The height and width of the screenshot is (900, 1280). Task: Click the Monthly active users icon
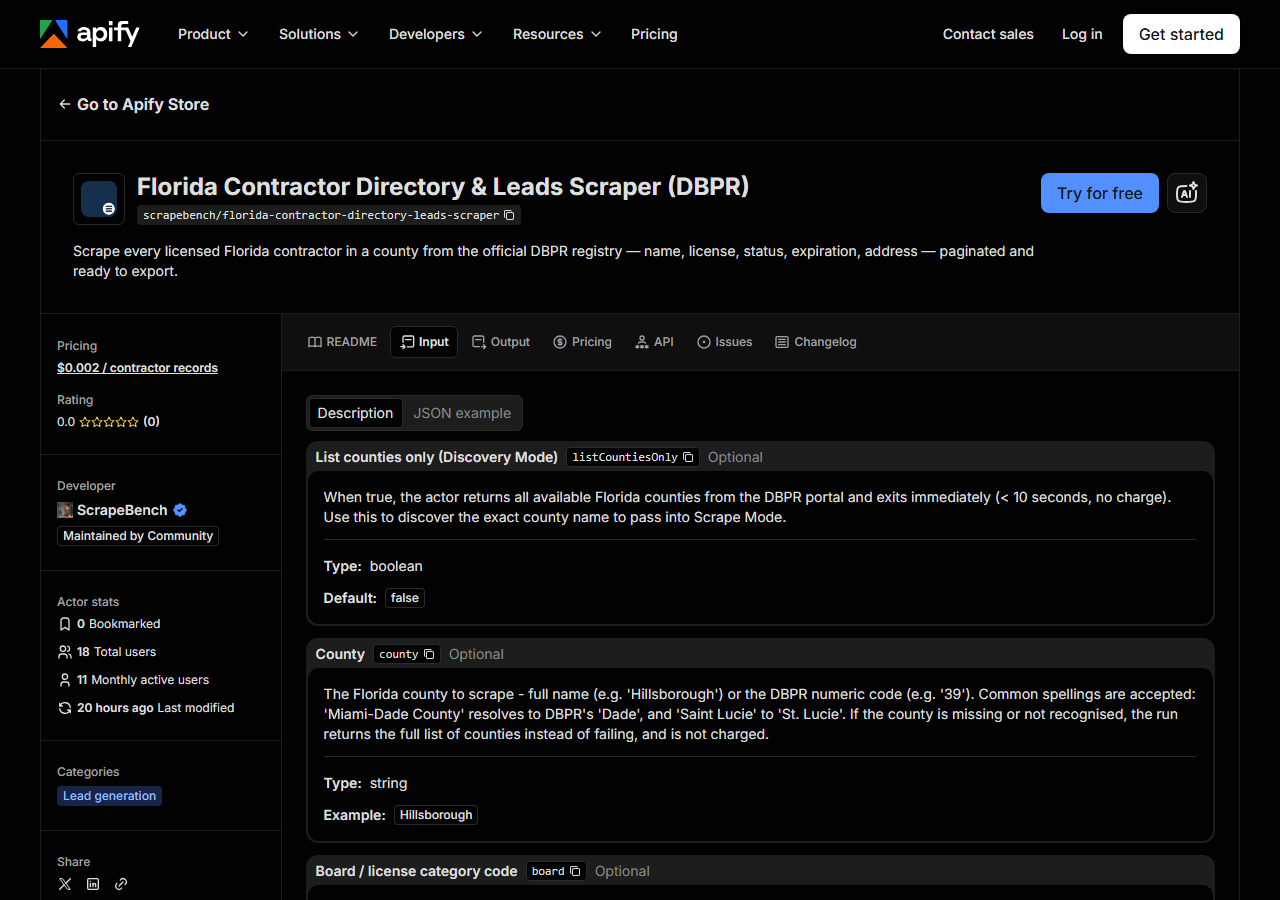65,680
